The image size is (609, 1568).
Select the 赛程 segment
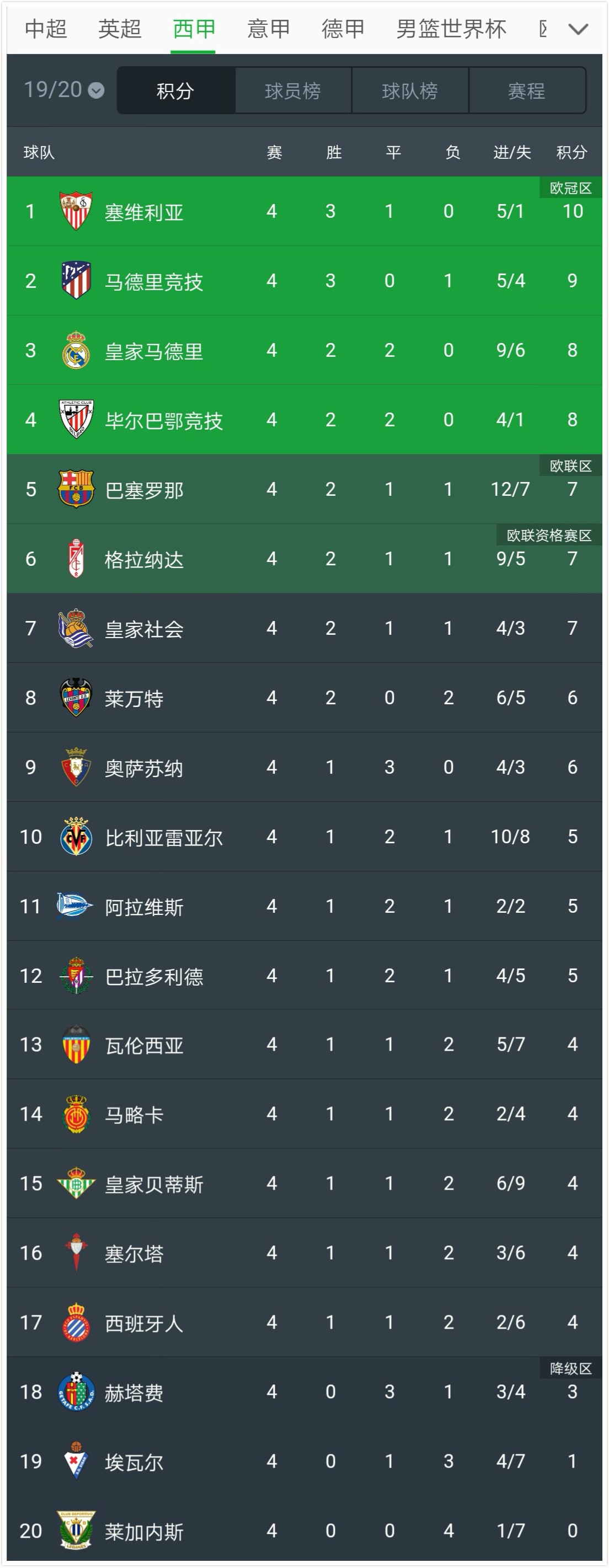527,90
